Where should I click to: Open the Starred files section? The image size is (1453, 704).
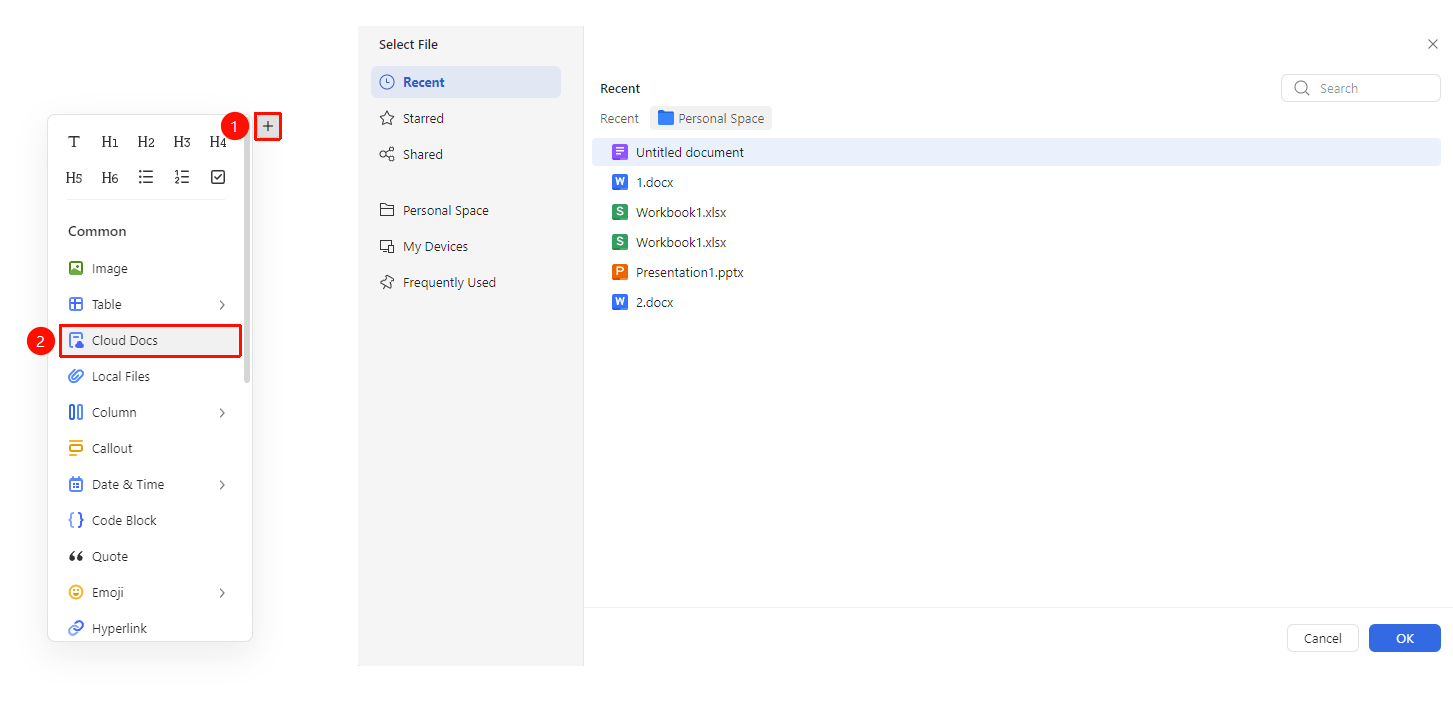click(x=466, y=118)
